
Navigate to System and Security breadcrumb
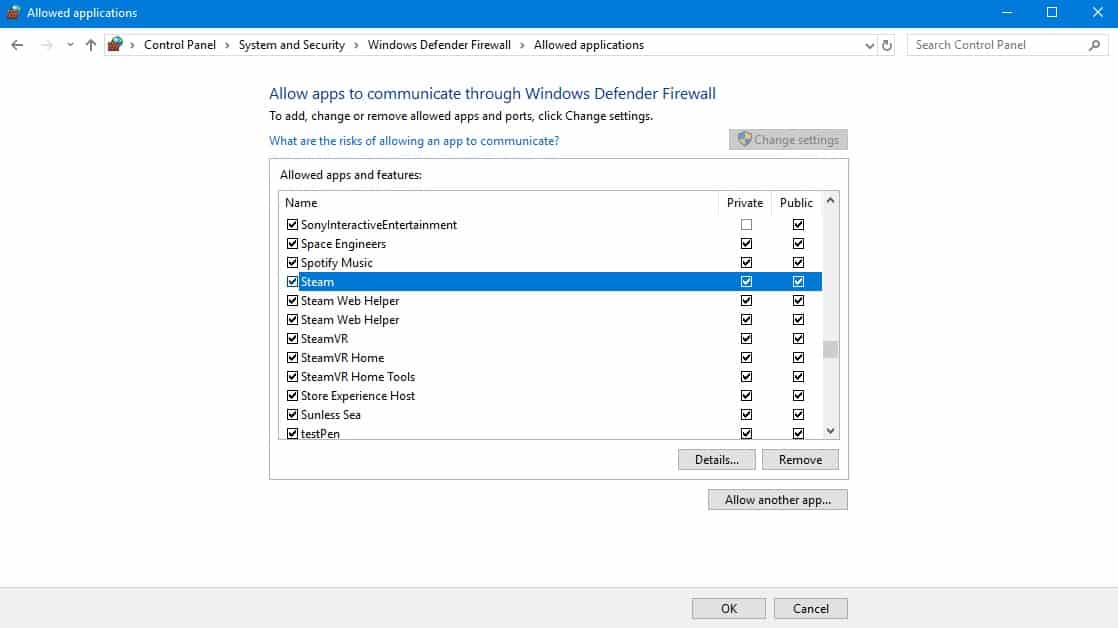(292, 45)
